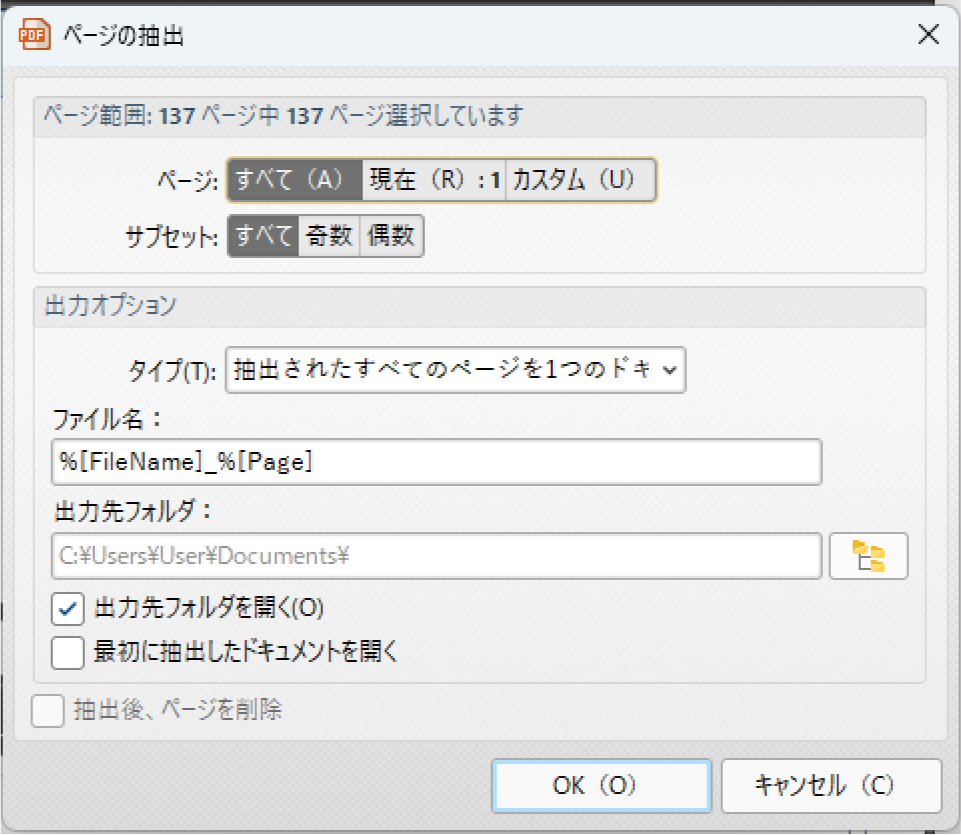Enable 最初に抽出したドキュメントを開く checkbox
The width and height of the screenshot is (961, 835).
(67, 652)
